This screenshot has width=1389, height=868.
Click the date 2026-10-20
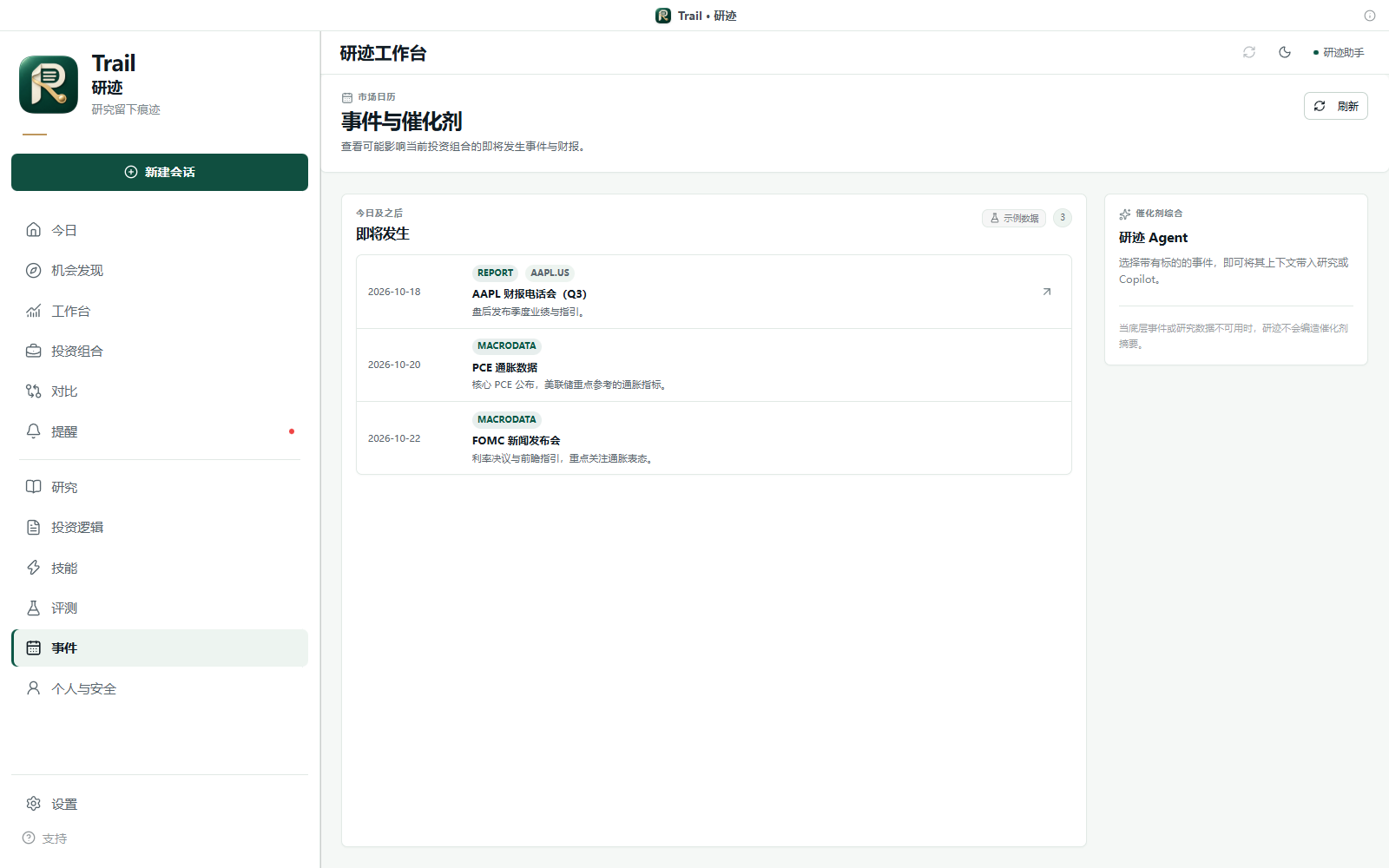click(394, 365)
